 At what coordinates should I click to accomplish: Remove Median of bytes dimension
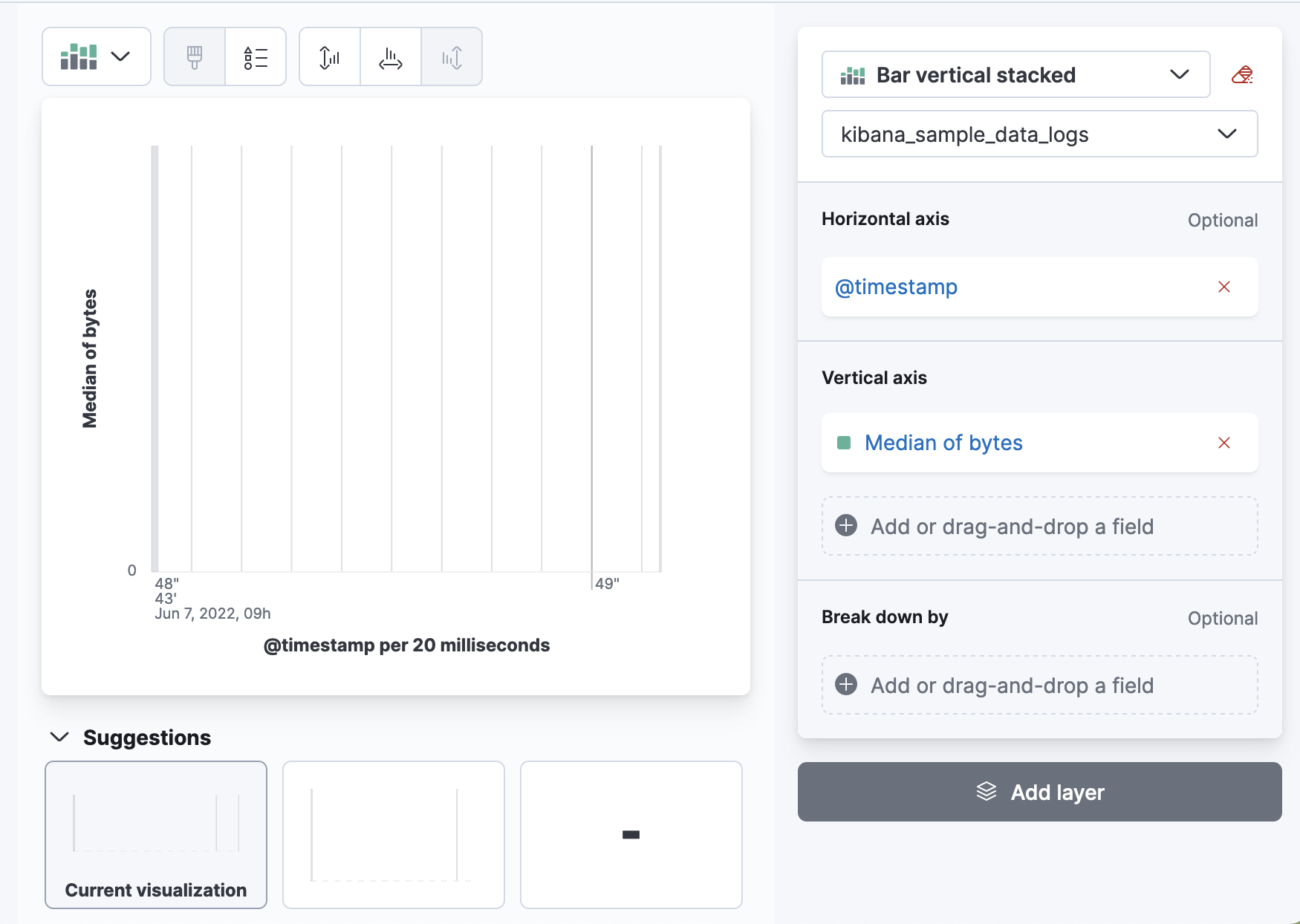(1224, 443)
